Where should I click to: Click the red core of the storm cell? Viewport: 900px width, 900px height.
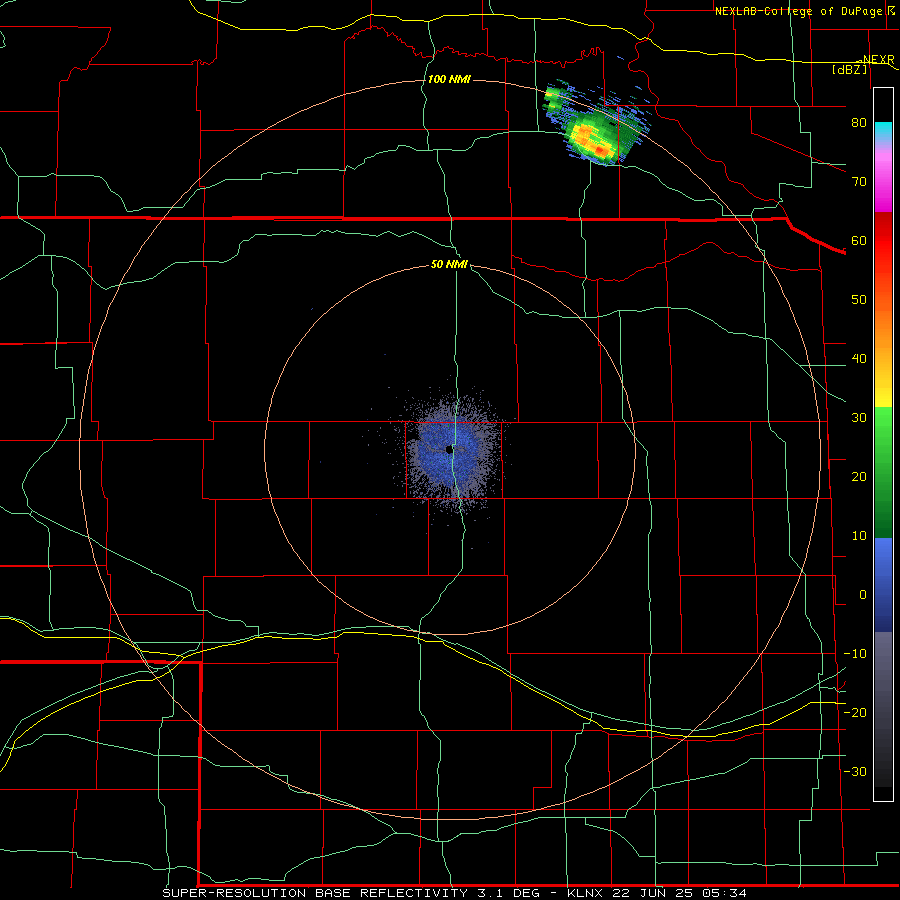click(x=600, y=150)
